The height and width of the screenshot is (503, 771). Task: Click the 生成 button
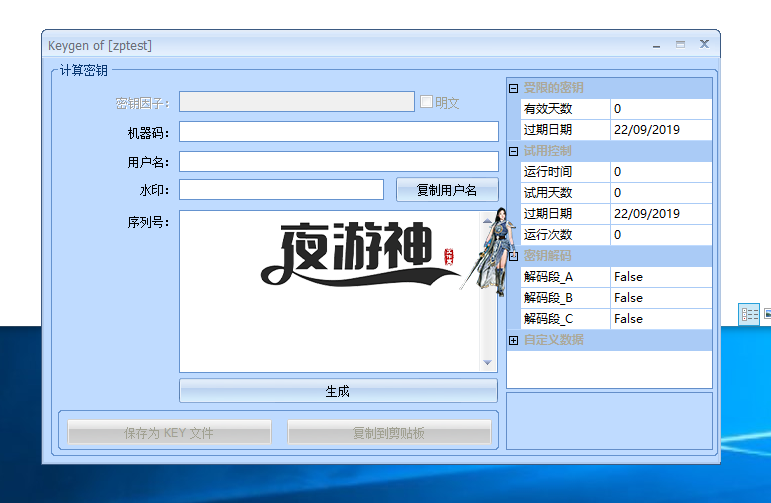click(338, 391)
